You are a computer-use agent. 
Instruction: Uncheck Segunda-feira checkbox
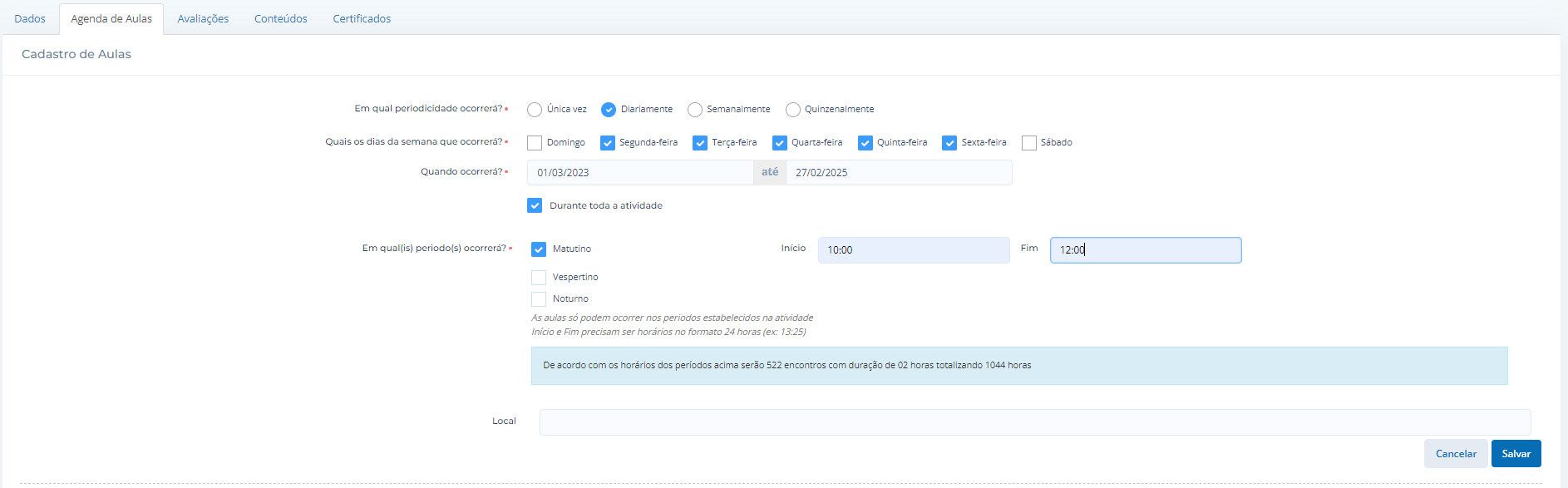(x=608, y=143)
